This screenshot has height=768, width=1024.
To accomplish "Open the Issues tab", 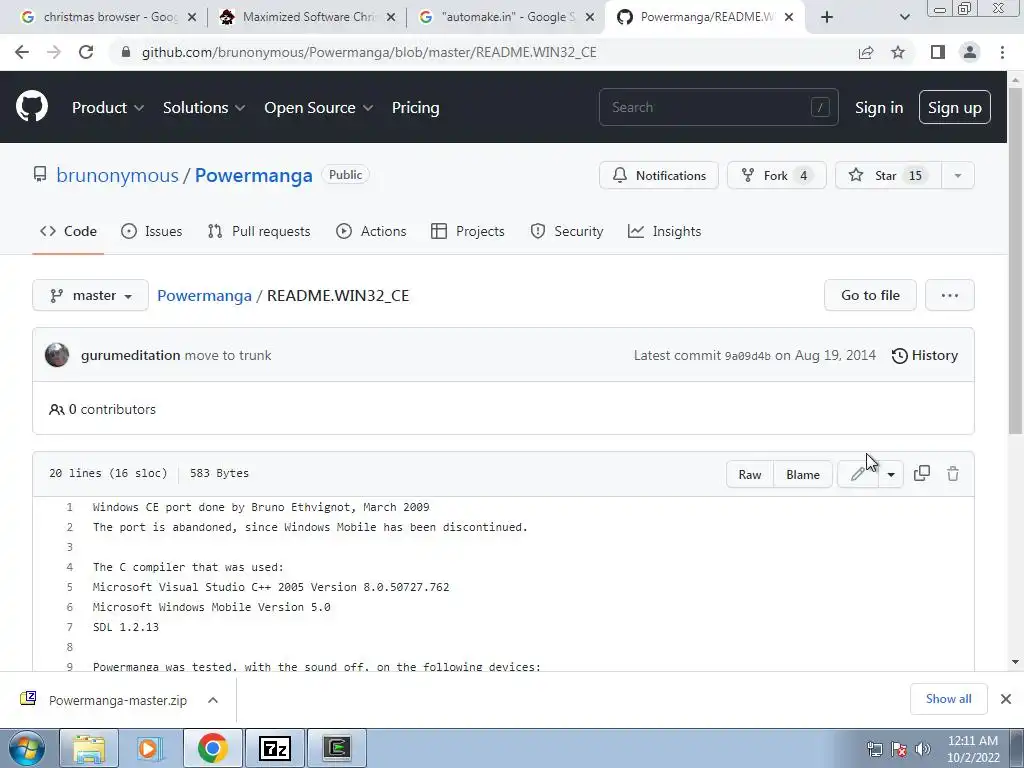I will [152, 231].
